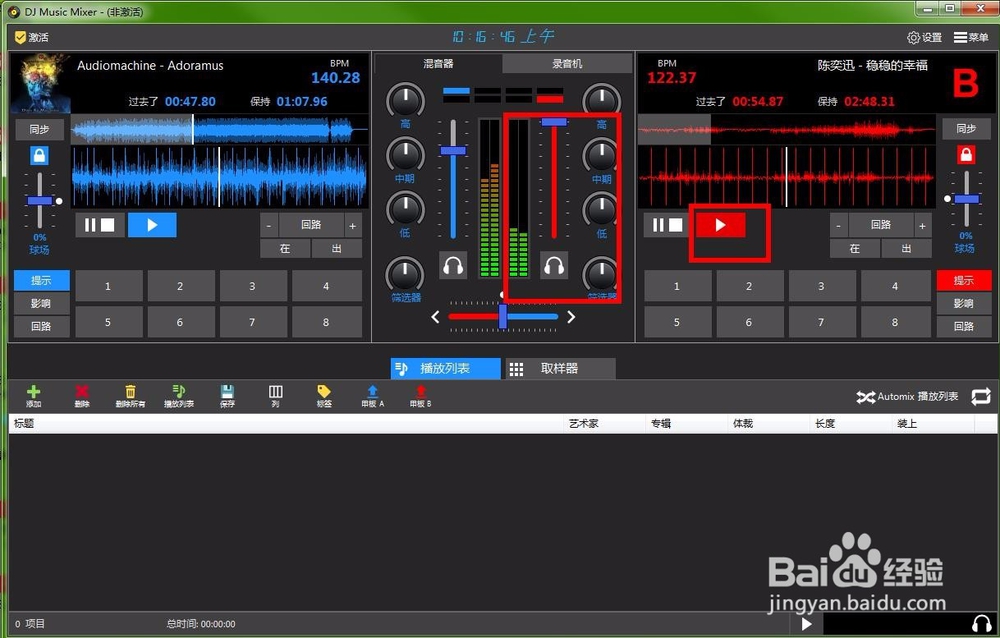Viewport: 1000px width, 638px height.
Task: Nudge crossfader with right arrow
Action: pyautogui.click(x=571, y=317)
